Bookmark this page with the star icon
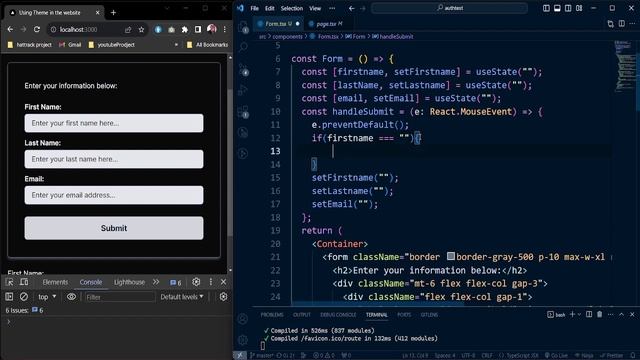The image size is (640, 360). pos(141,29)
